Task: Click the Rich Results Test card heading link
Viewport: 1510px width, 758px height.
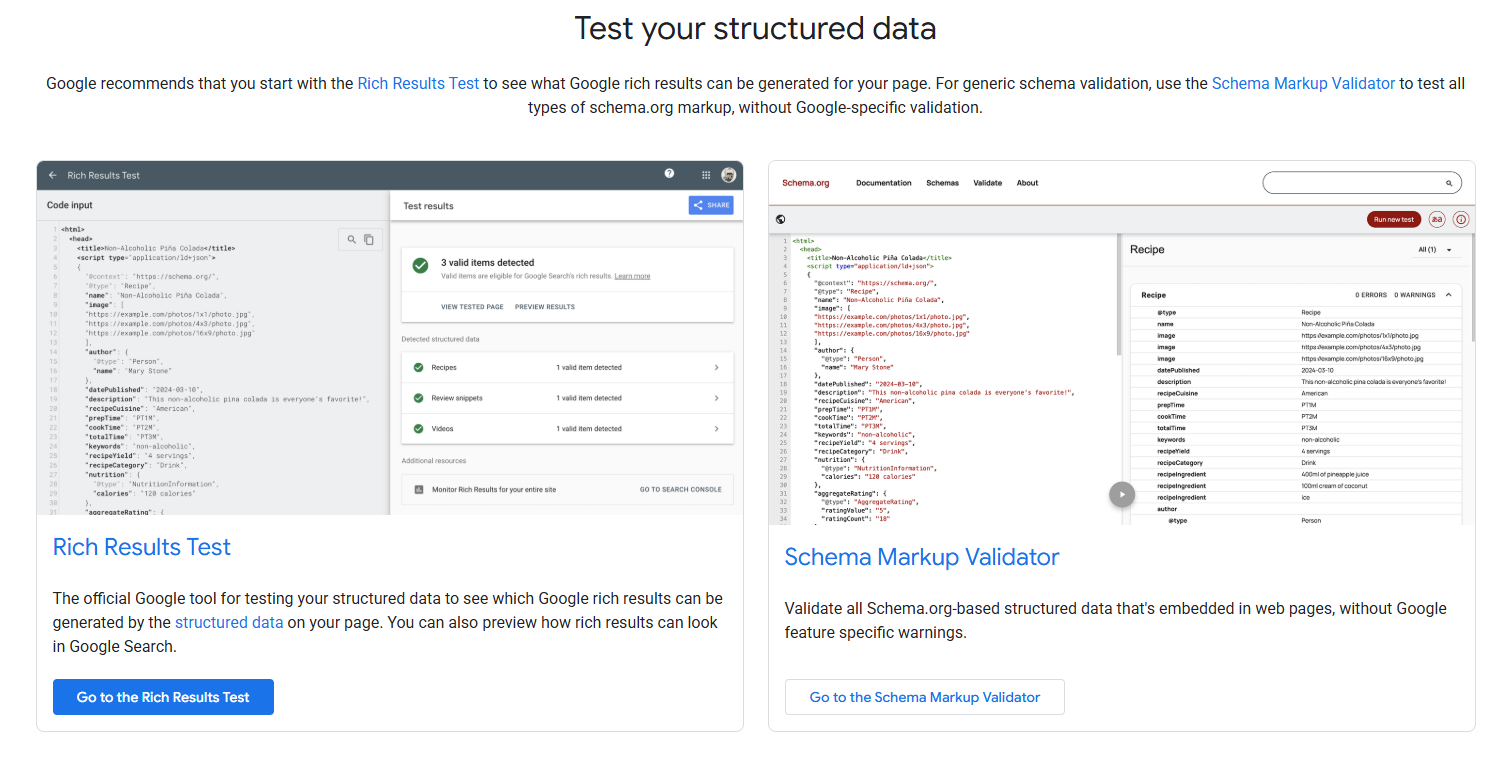Action: (142, 547)
